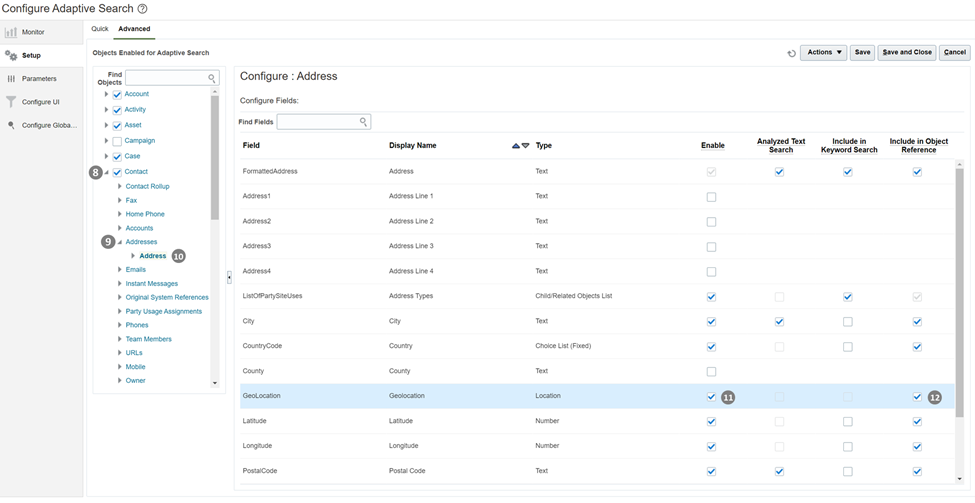Open the Party Usage Assignments link
Image resolution: width=975 pixels, height=503 pixels.
tap(163, 311)
